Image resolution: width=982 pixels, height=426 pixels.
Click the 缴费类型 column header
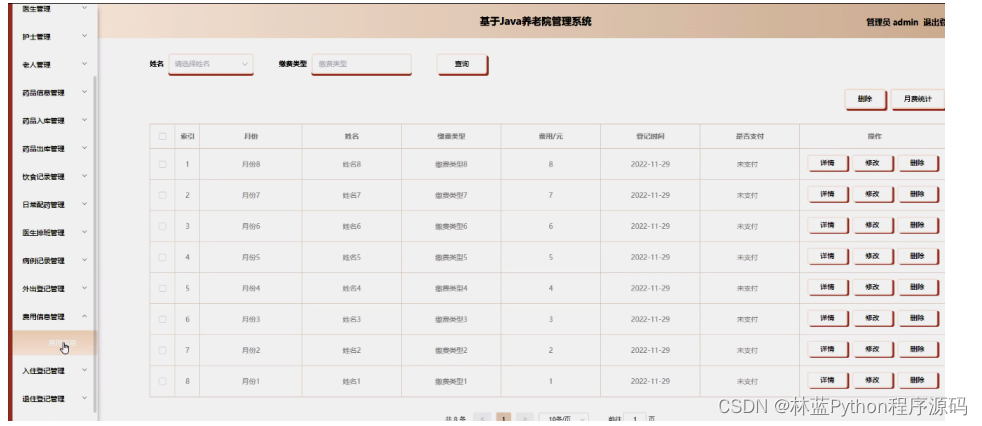[x=451, y=136]
